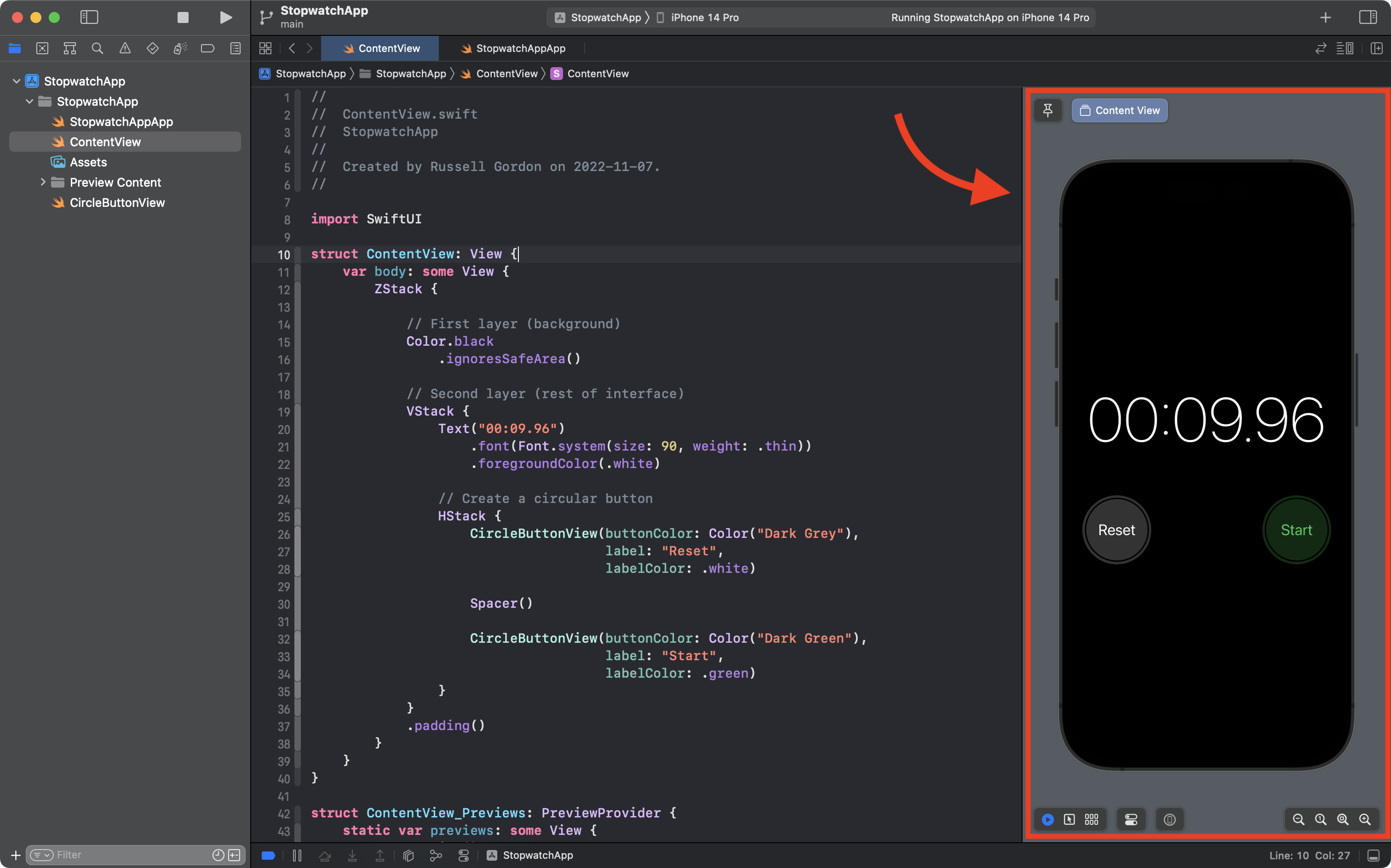Screen dimensions: 1391x868
Task: Select the preview pin/inspect icon
Action: coord(1047,110)
